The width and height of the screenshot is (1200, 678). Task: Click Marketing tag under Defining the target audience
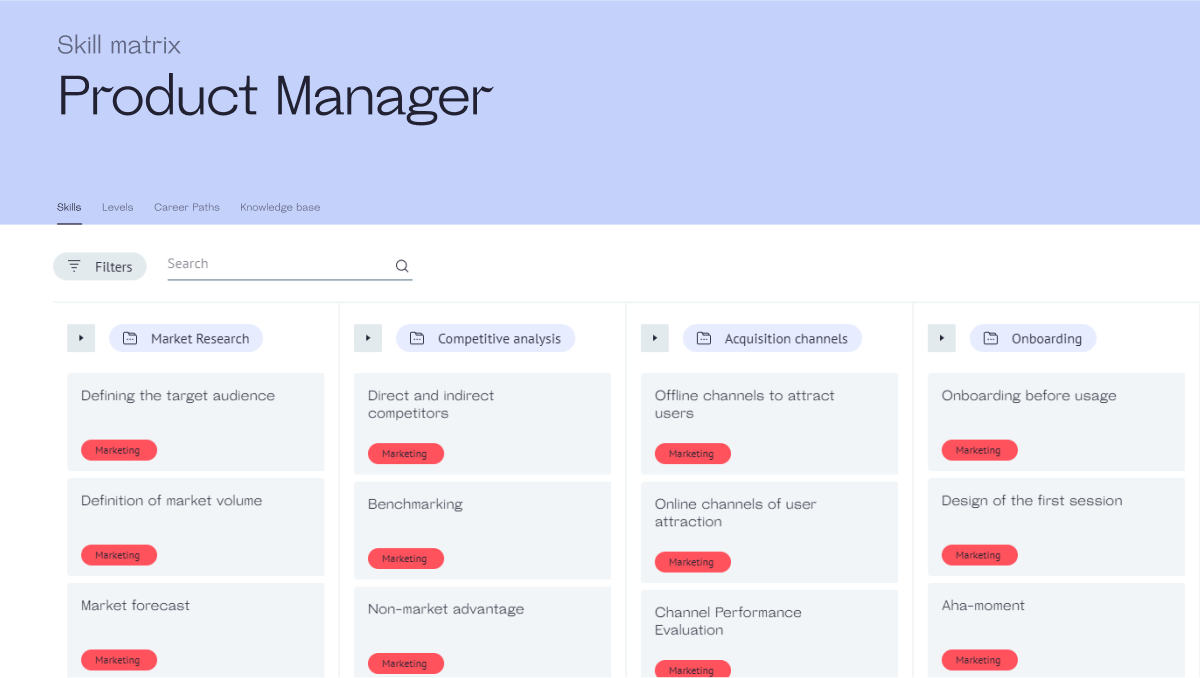(x=119, y=450)
